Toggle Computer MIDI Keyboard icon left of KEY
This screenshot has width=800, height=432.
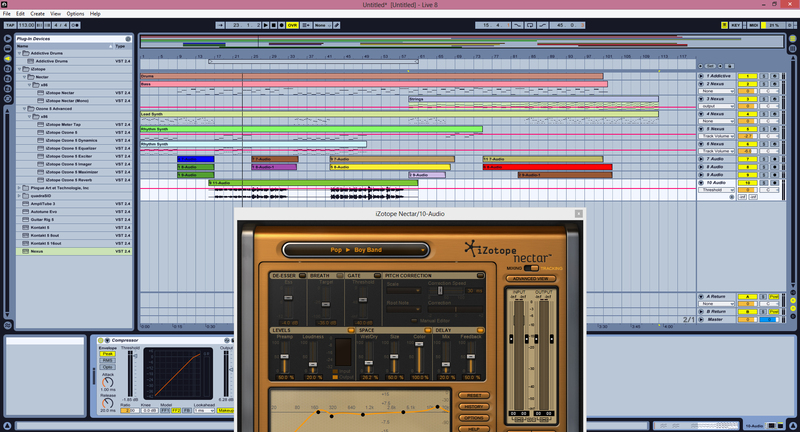tap(724, 25)
